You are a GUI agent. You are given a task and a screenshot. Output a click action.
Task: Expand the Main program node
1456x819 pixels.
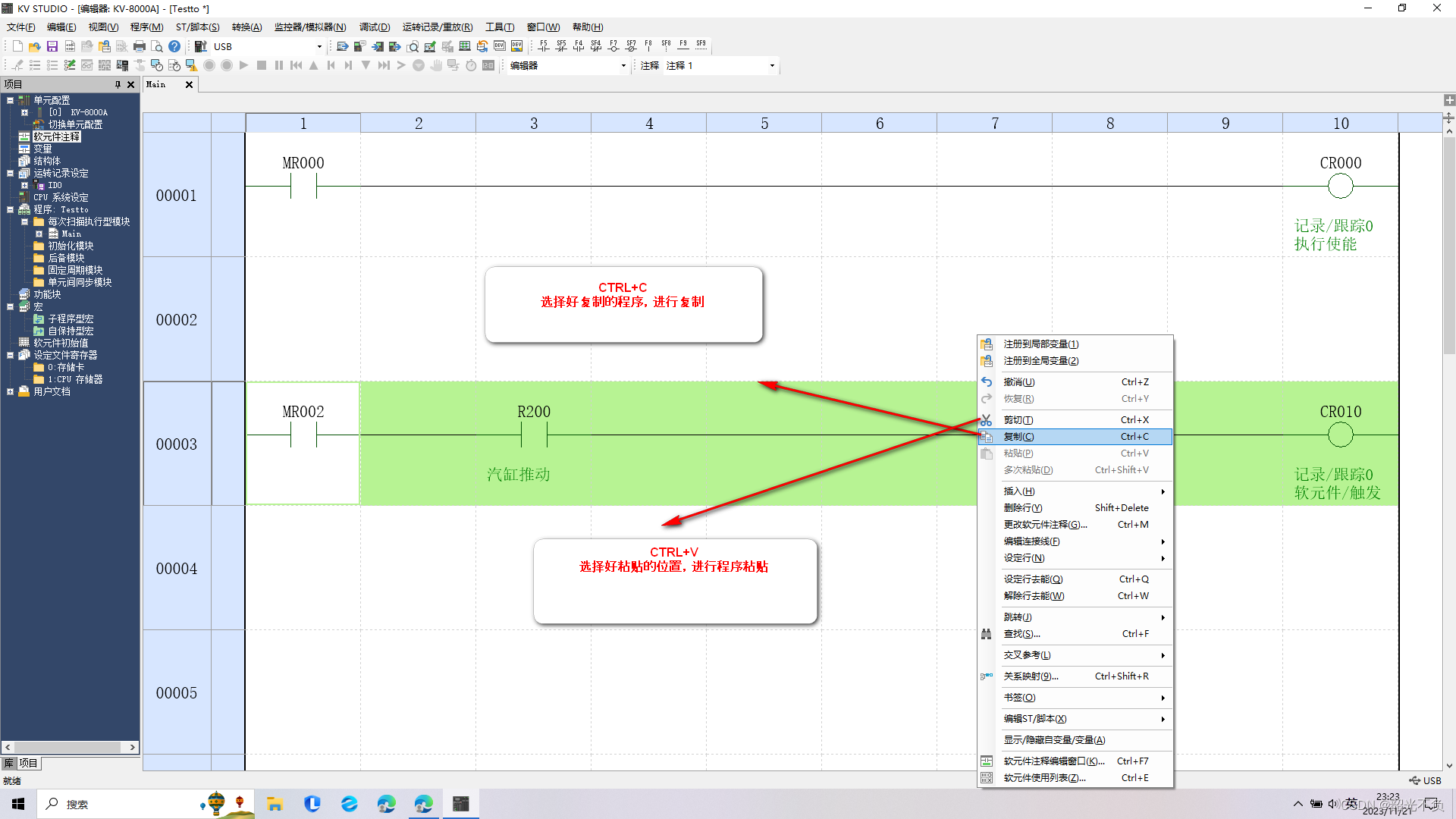coord(39,234)
